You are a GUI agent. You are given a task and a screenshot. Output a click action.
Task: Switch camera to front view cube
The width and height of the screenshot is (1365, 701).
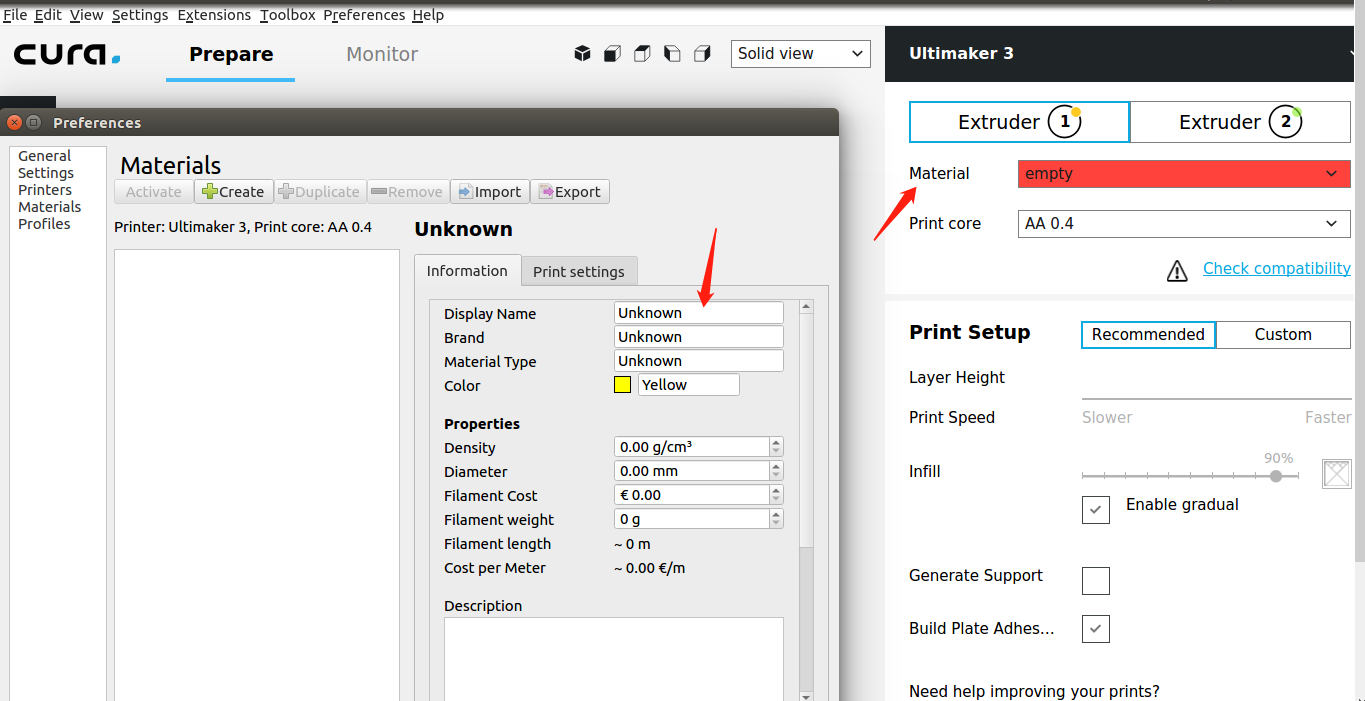click(x=612, y=54)
